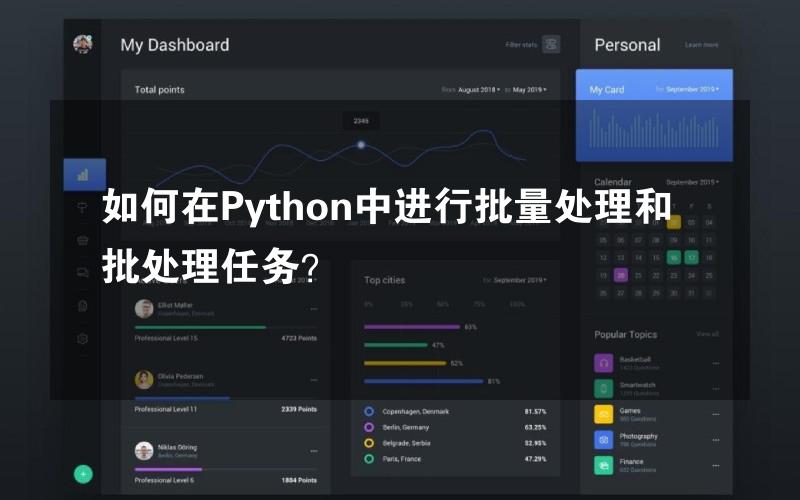Open the settings gear icon in the sidebar
This screenshot has width=800, height=500.
(83, 338)
